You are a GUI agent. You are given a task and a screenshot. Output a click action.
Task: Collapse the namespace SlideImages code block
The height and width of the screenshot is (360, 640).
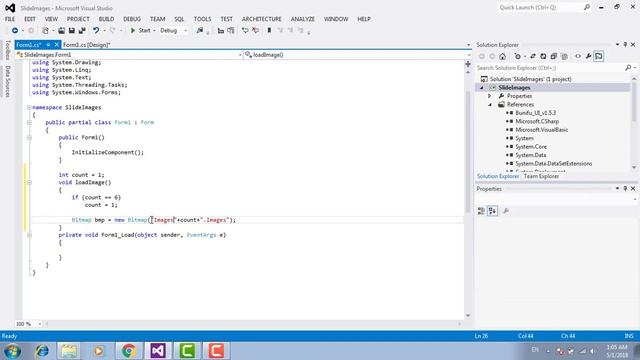29,107
